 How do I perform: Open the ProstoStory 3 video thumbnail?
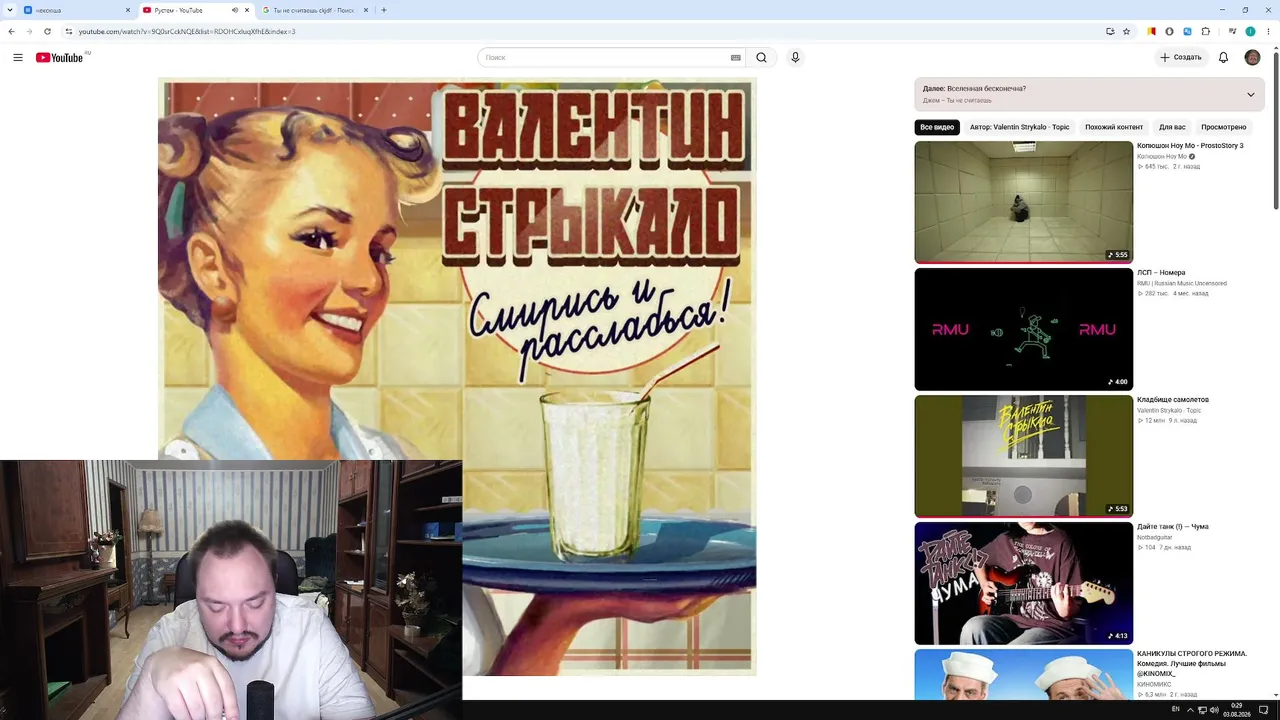[1024, 202]
